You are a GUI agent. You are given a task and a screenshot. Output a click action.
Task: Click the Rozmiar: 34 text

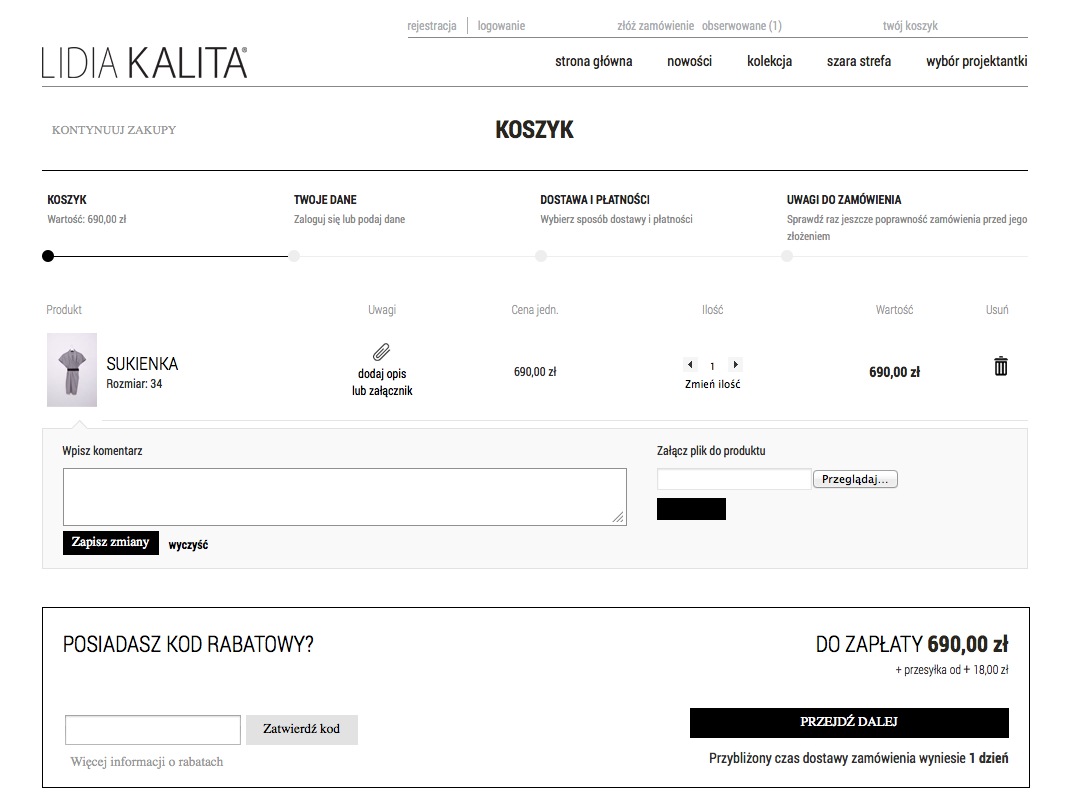click(134, 384)
